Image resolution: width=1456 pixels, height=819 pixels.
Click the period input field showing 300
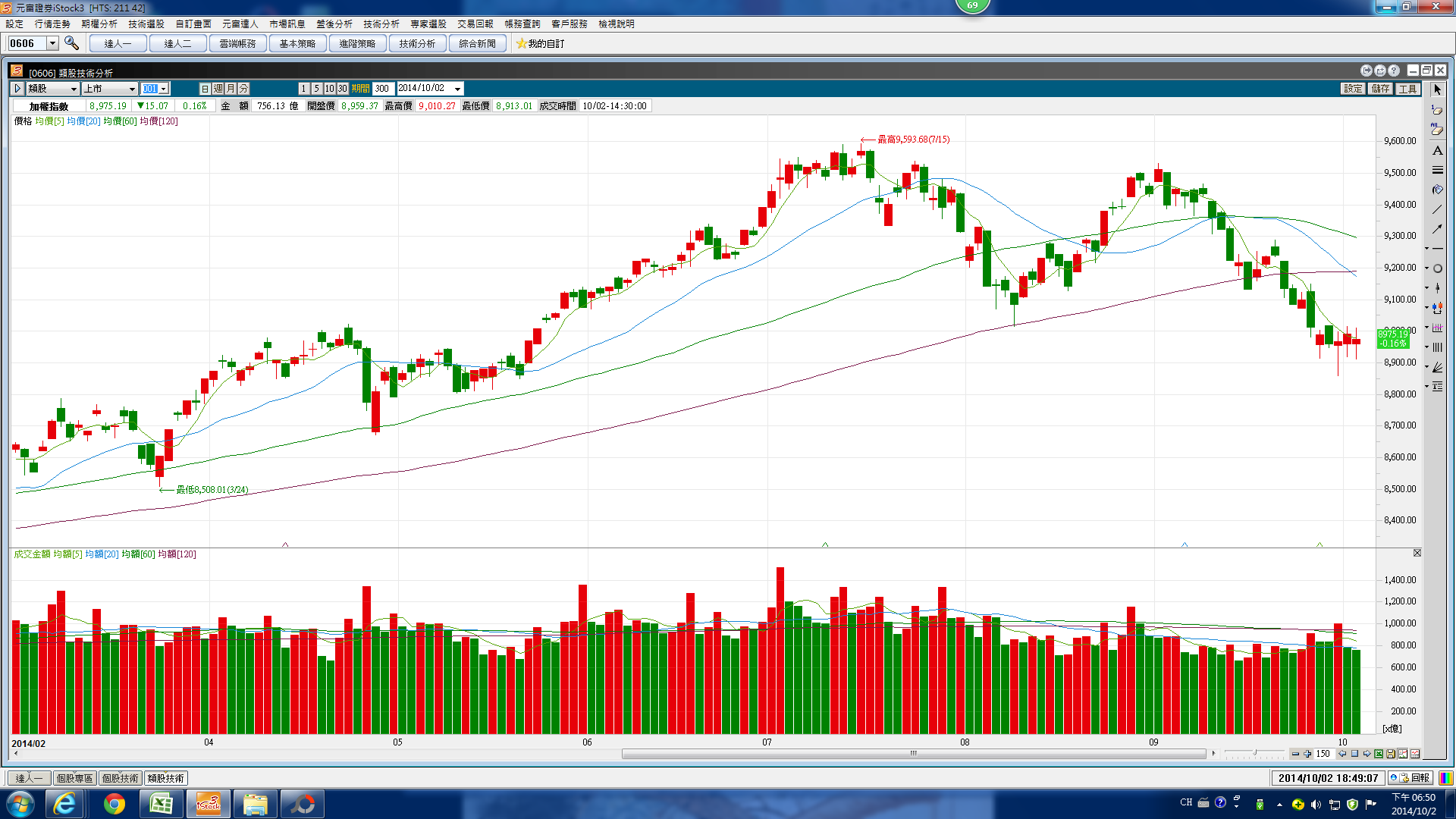click(383, 89)
